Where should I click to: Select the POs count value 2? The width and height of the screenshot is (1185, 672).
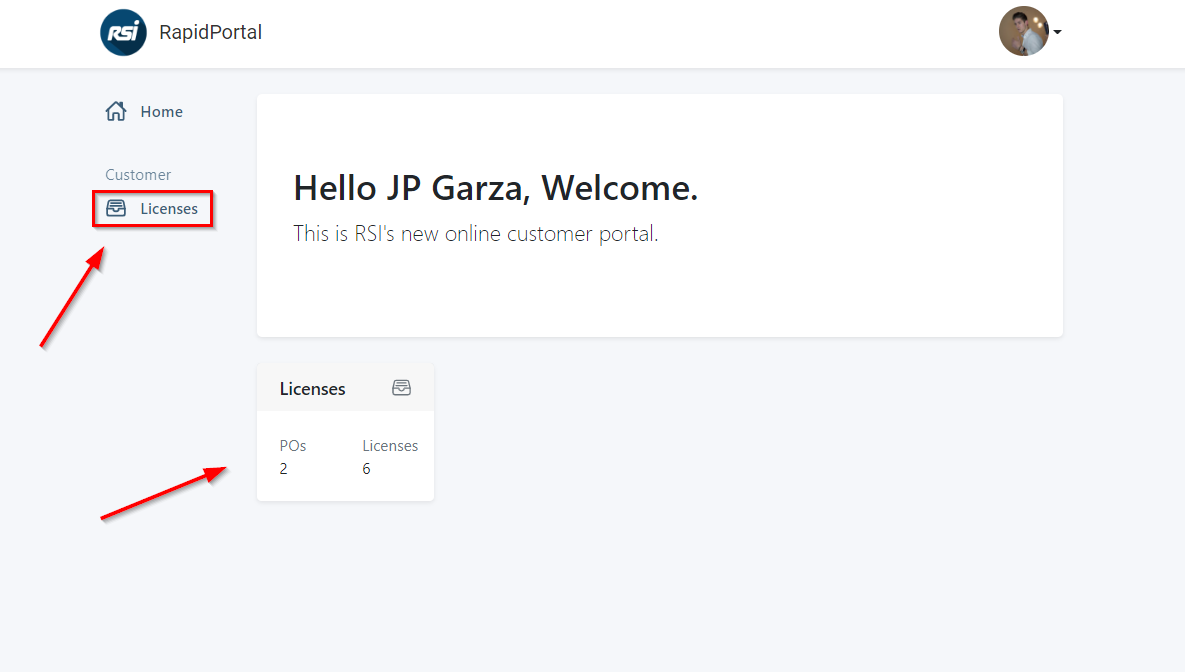click(x=284, y=469)
